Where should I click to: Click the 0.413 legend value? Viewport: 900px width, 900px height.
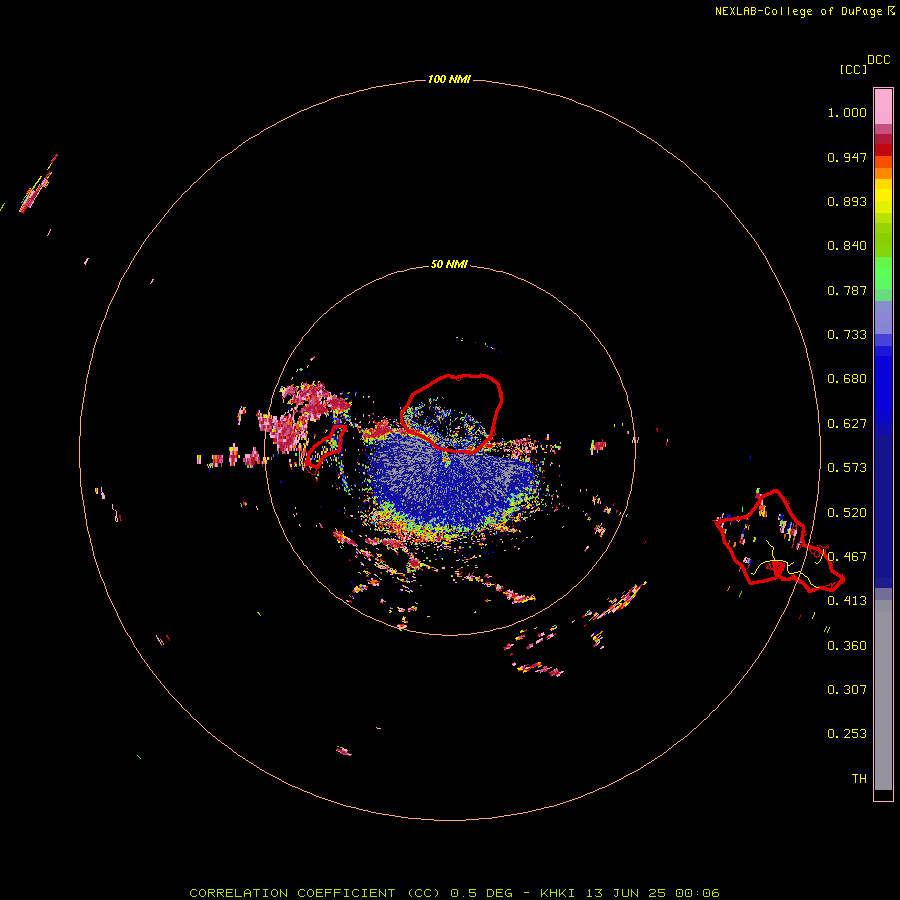(x=847, y=601)
